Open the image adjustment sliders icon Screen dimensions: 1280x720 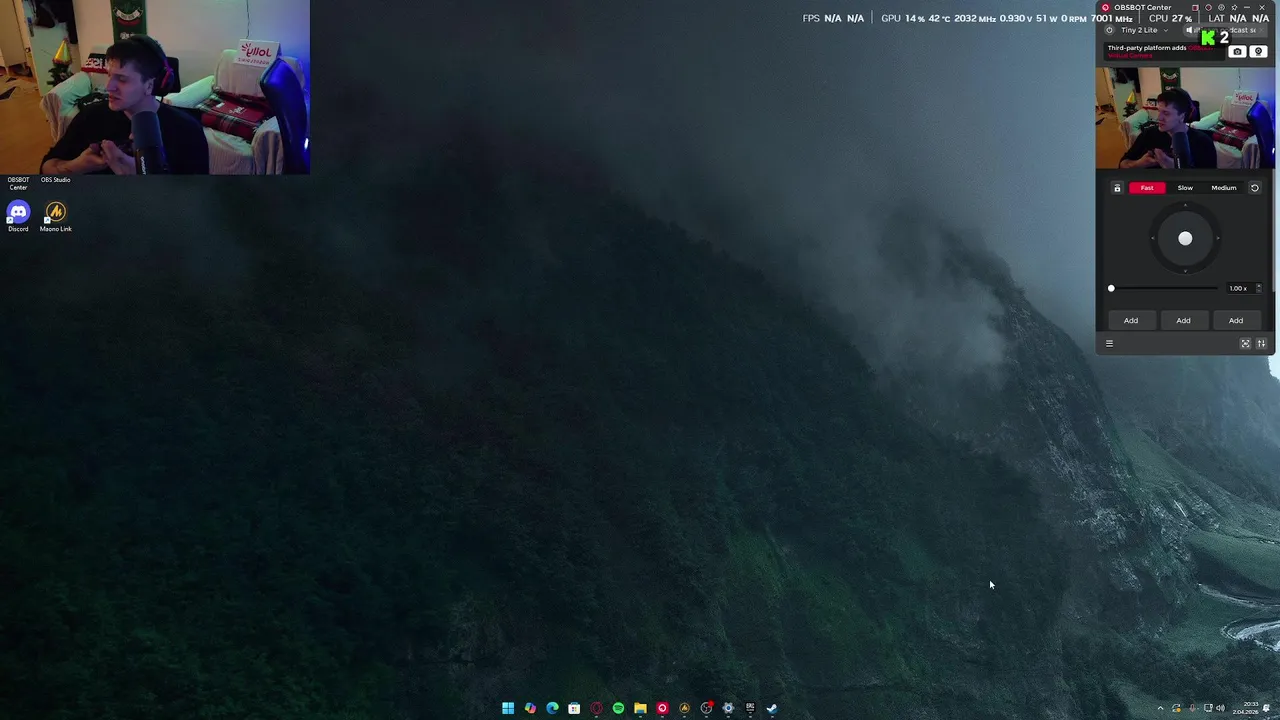(x=1261, y=343)
